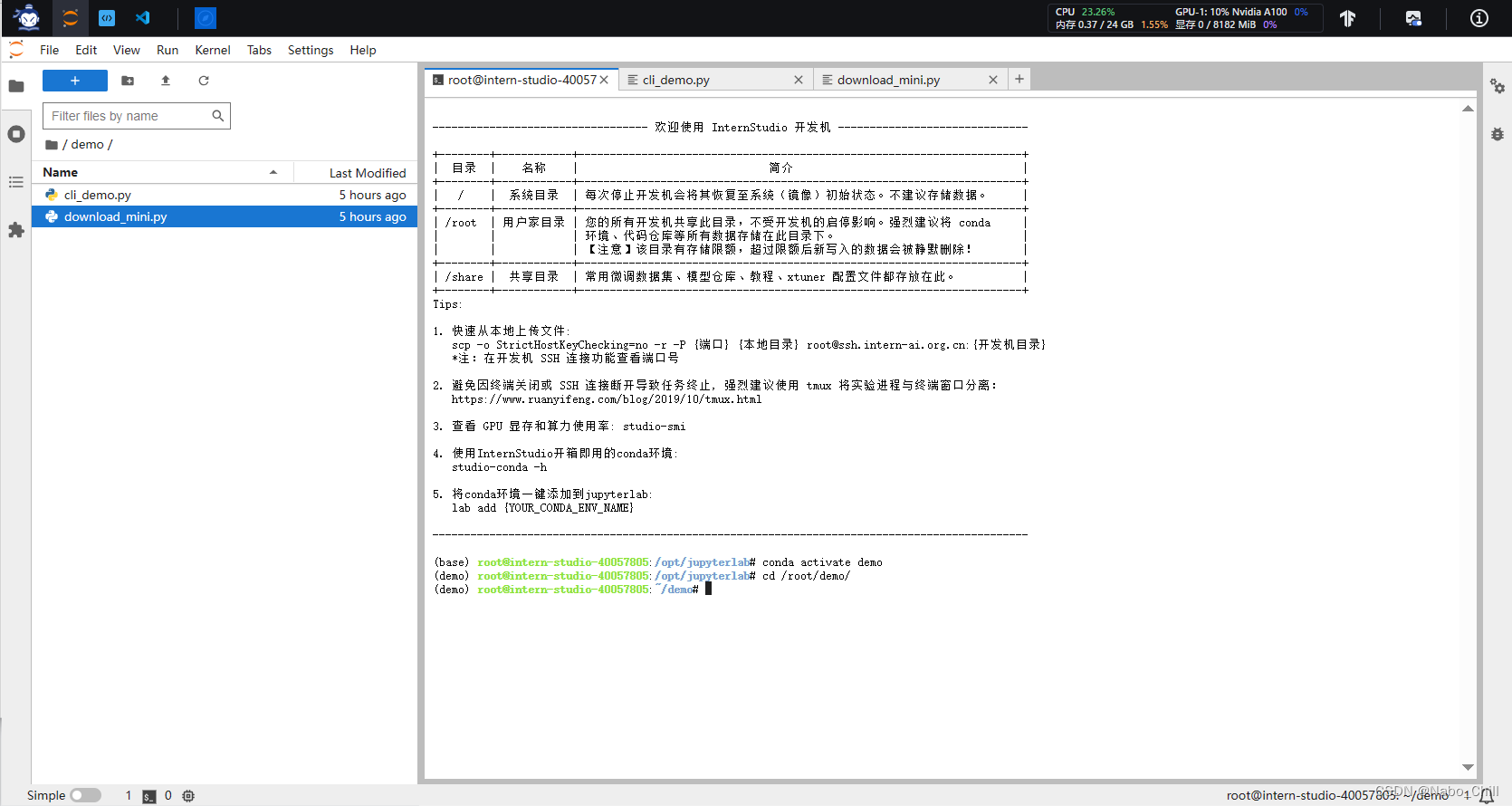
Task: Open the InternStudio home logo
Action: [x=27, y=17]
